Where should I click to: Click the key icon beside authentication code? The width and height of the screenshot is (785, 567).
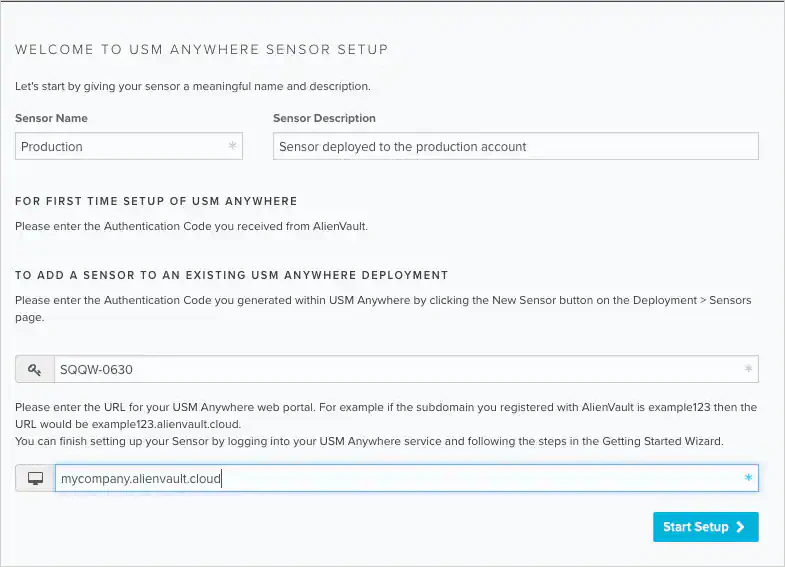[35, 370]
